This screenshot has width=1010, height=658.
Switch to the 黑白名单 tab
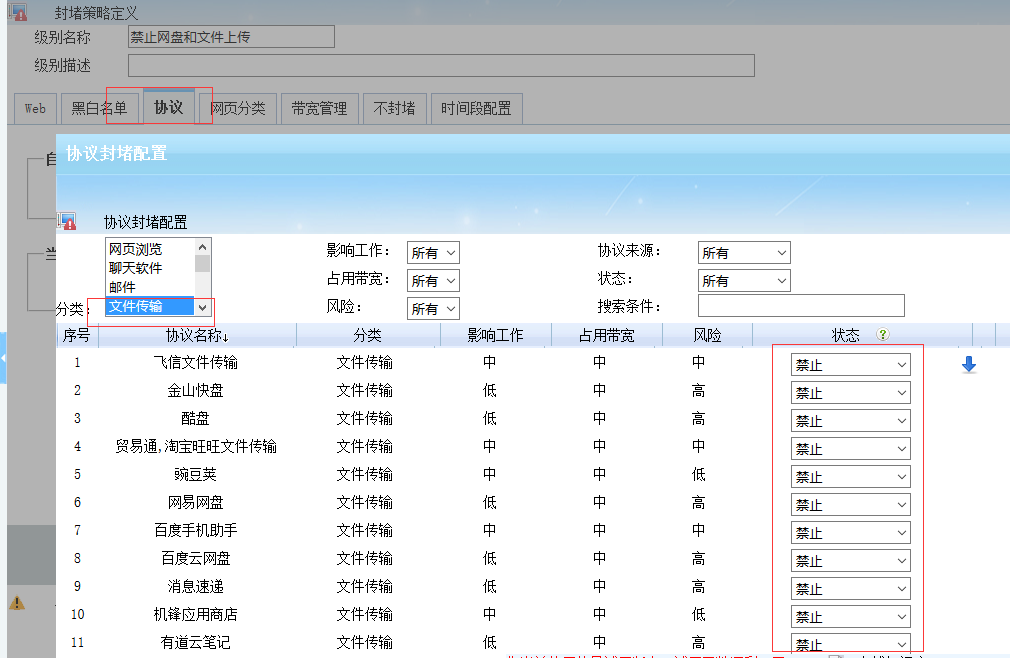pos(99,108)
